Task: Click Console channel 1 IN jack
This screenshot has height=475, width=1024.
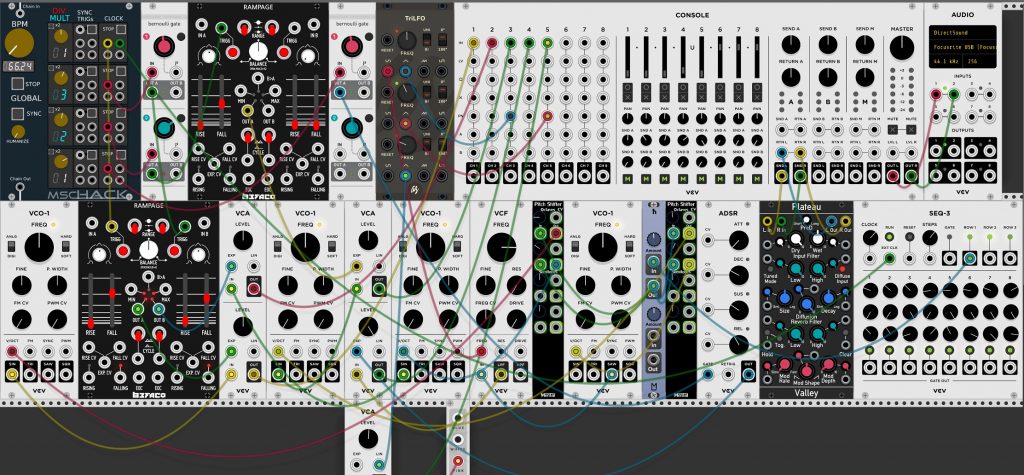Action: pyautogui.click(x=473, y=43)
